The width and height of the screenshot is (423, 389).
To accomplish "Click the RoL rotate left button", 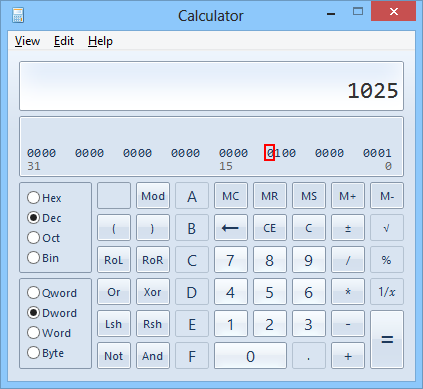I will click(114, 260).
